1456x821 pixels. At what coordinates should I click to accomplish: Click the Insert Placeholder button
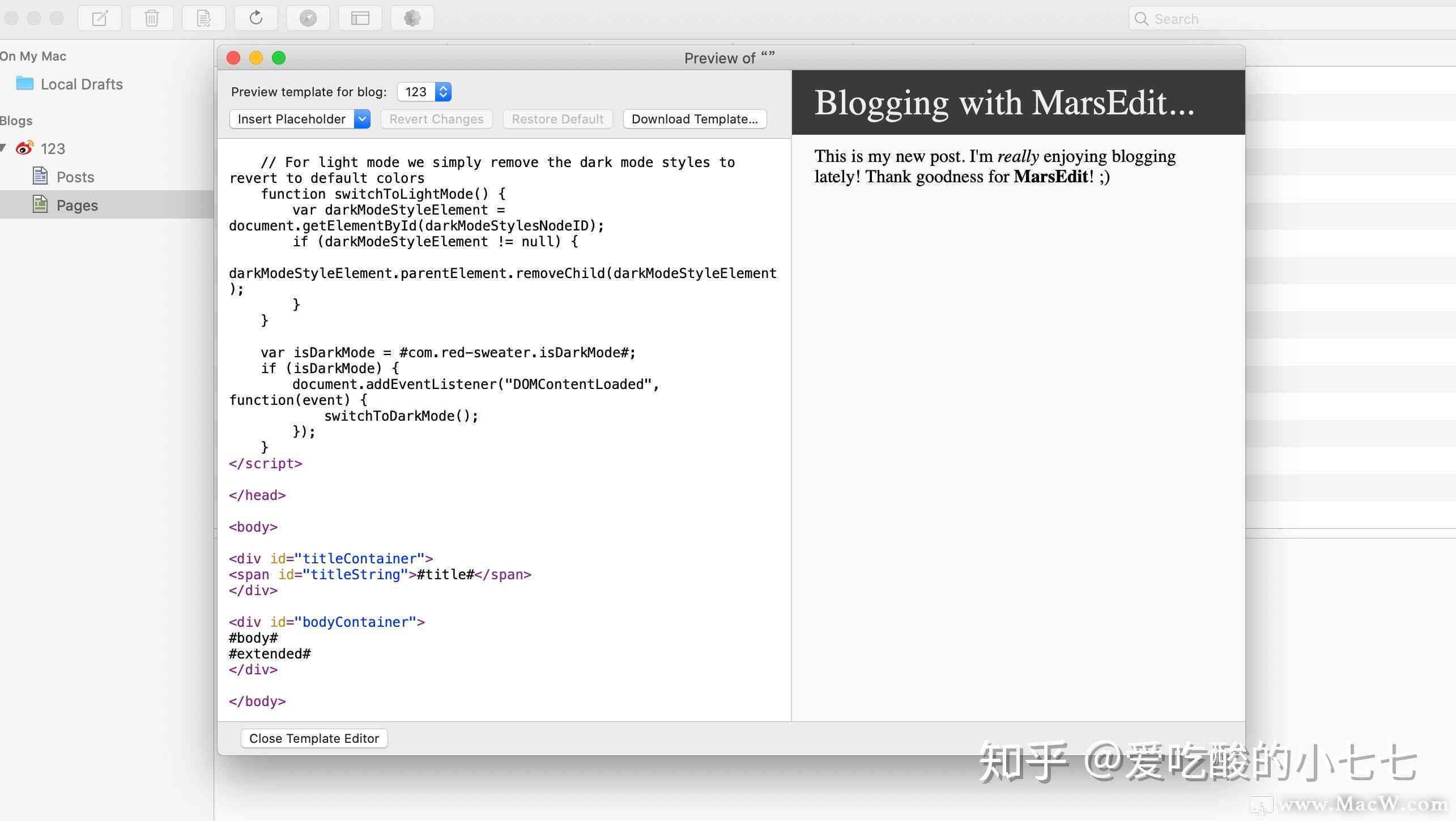[x=292, y=119]
